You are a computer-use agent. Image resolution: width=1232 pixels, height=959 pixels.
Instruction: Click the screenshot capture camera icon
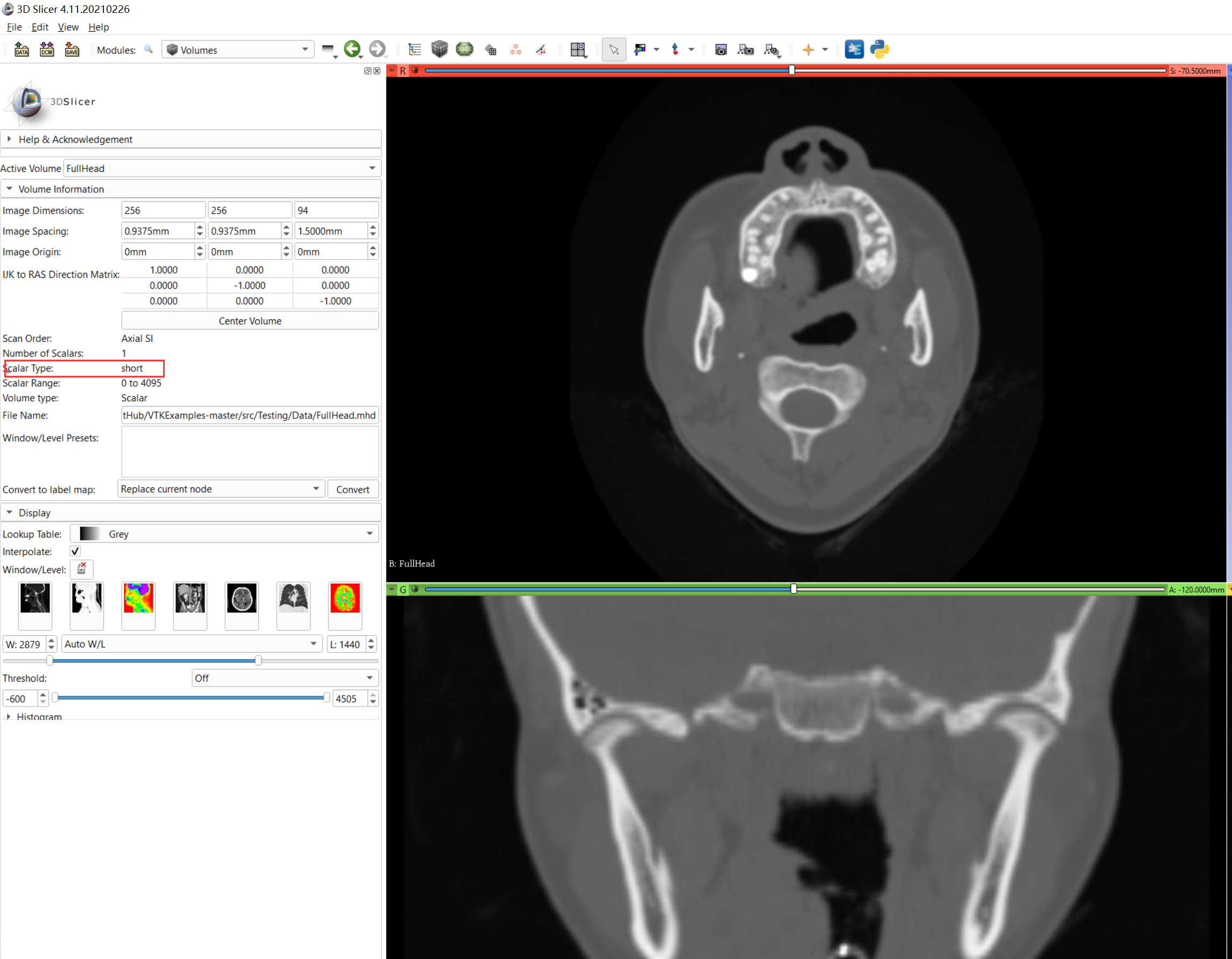720,50
